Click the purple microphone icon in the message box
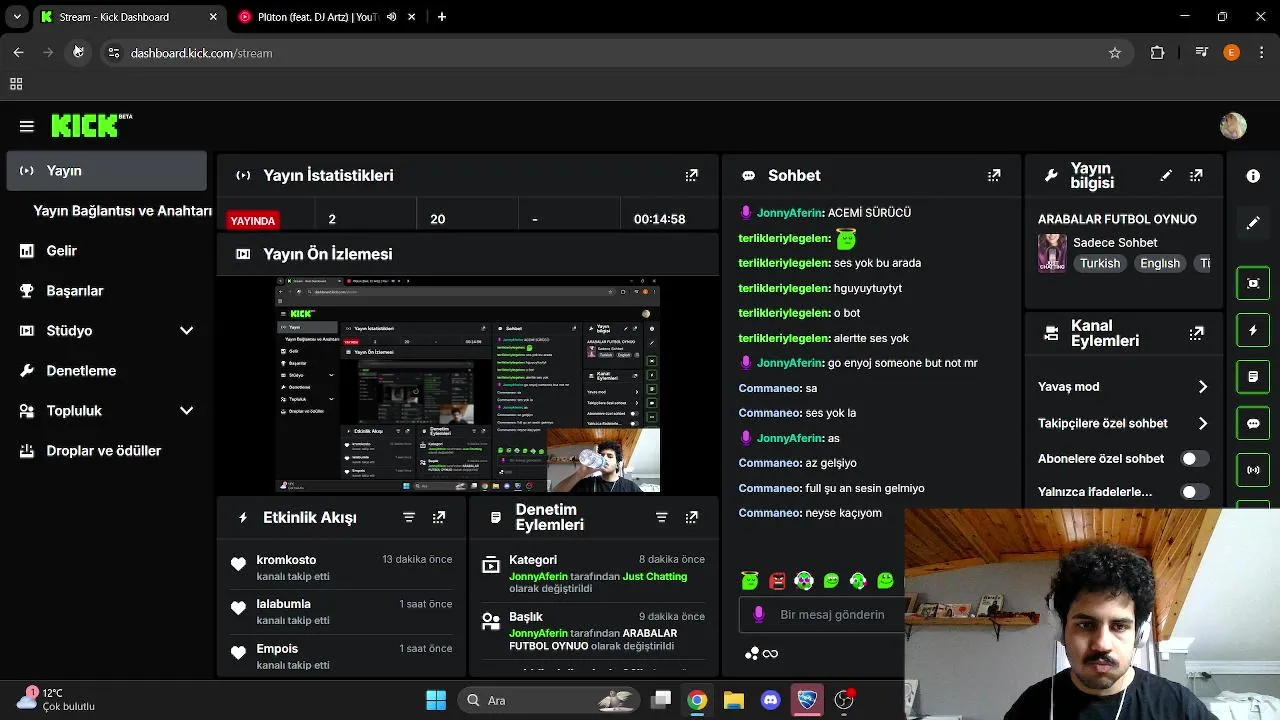1280x720 pixels. pyautogui.click(x=759, y=614)
